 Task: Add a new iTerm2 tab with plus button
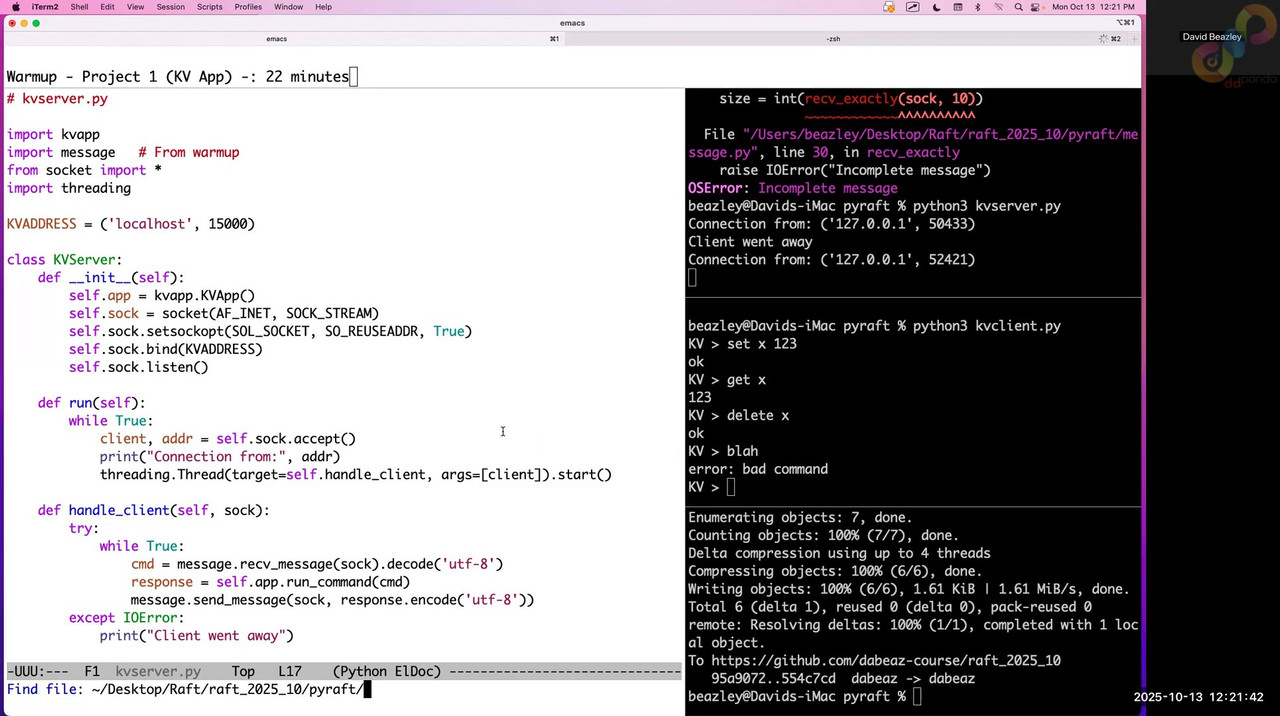1134,39
